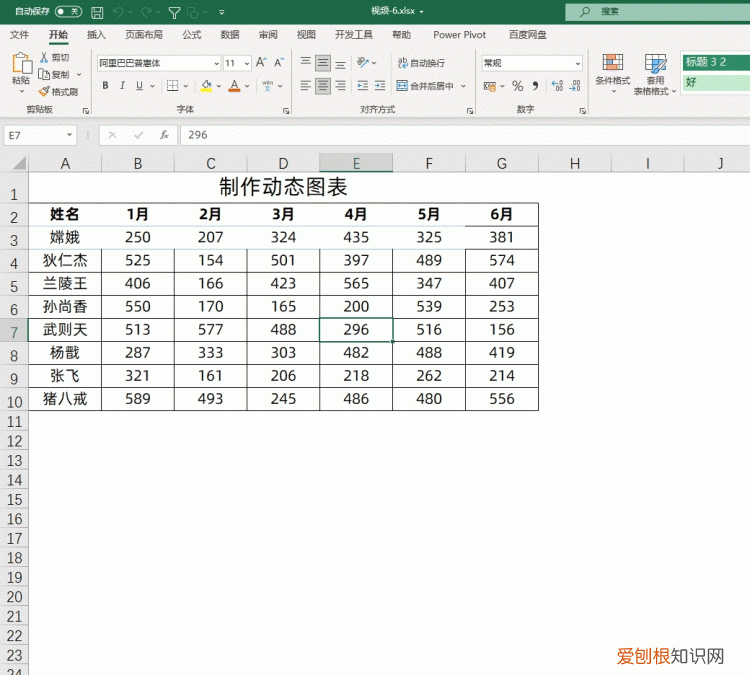Switch to the Power Pivot tab

459,34
